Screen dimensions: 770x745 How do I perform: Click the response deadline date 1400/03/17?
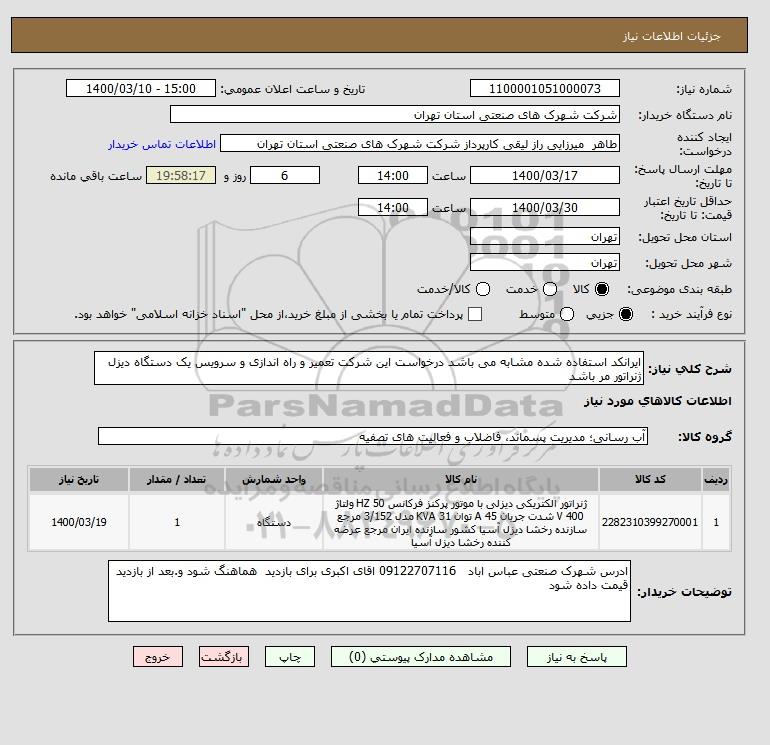tap(545, 175)
